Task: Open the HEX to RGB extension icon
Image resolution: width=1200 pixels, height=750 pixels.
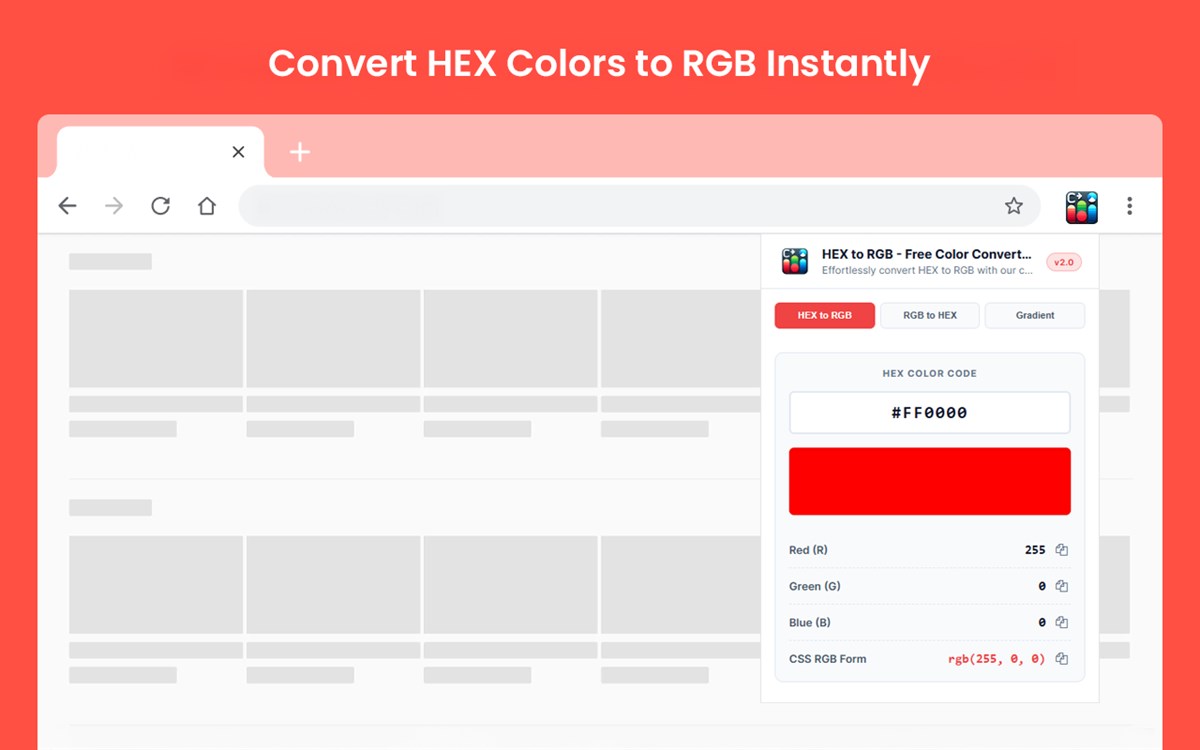Action: click(x=1082, y=207)
